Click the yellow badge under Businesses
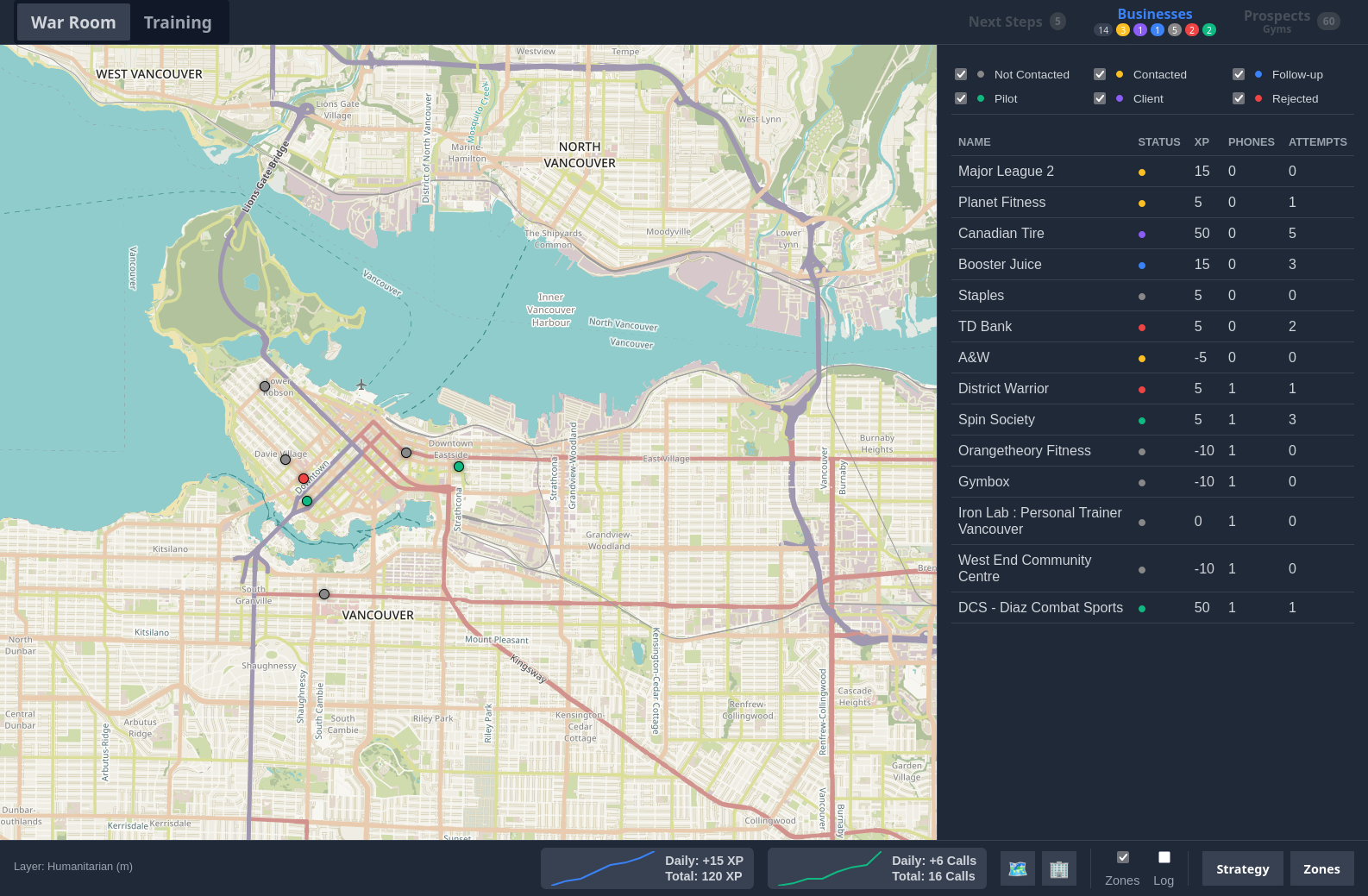This screenshot has height=896, width=1368. pyautogui.click(x=1123, y=30)
